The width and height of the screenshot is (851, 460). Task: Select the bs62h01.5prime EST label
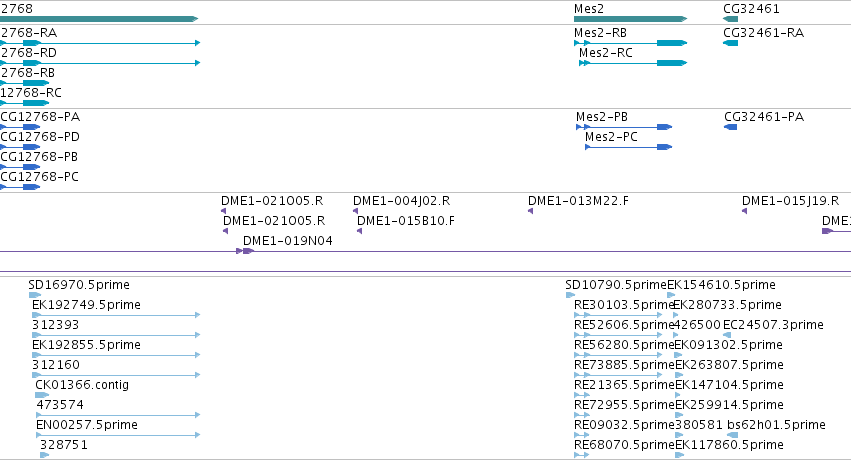pyautogui.click(x=777, y=425)
